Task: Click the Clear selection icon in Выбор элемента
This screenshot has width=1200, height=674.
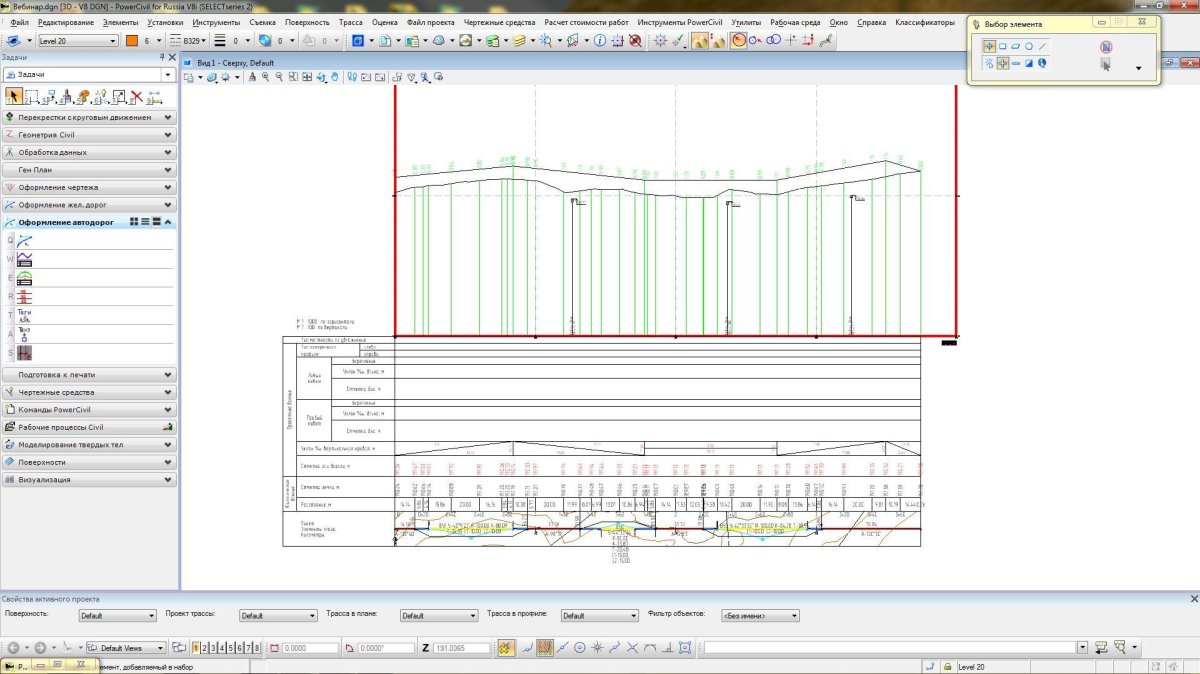Action: pos(1106,47)
